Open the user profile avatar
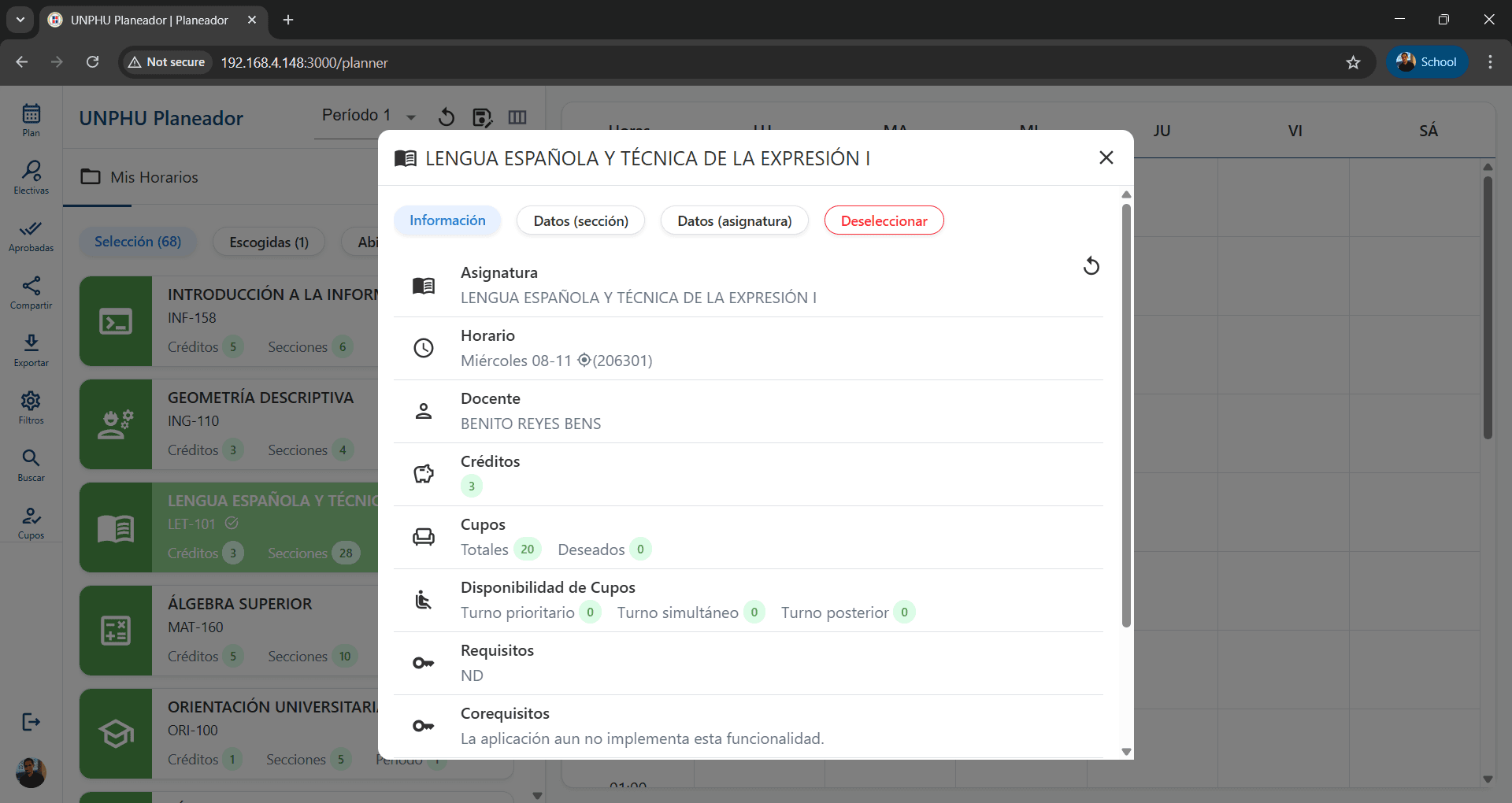This screenshot has width=1512, height=803. (31, 772)
